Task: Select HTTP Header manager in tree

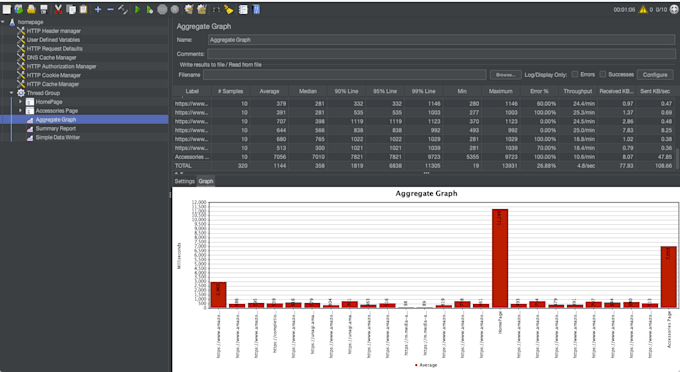Action: coord(54,31)
